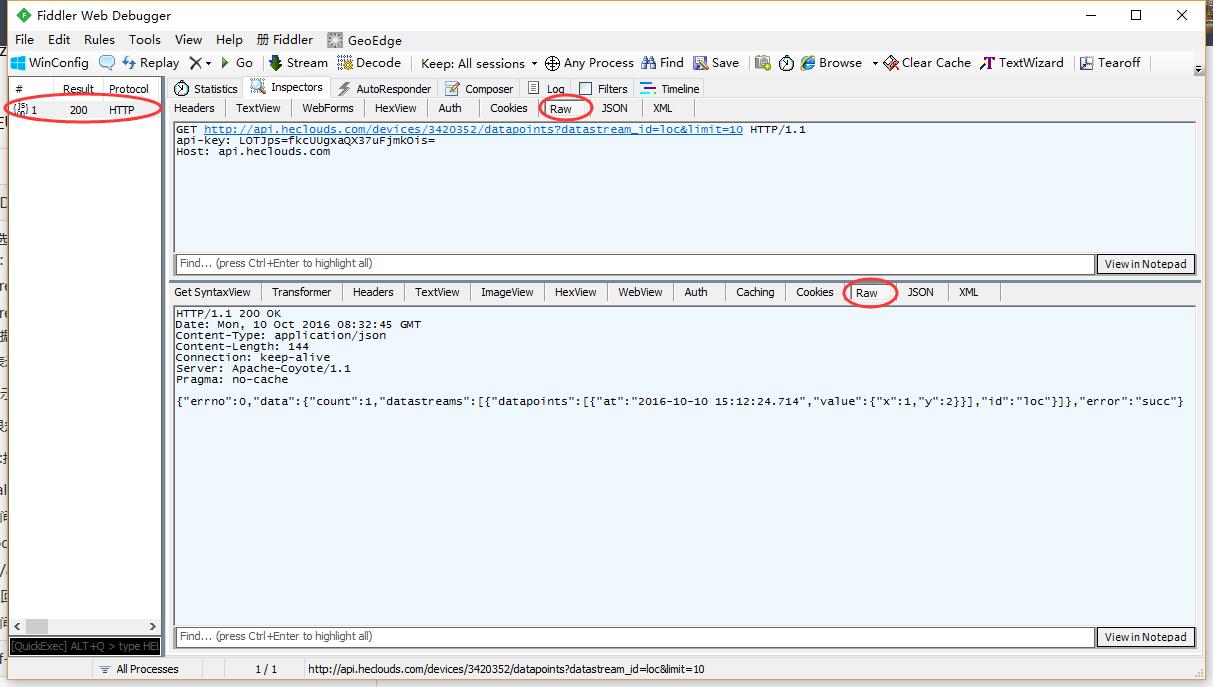Click the HTTP/1.1 200 OK response line
The width and height of the screenshot is (1213, 687).
228,314
